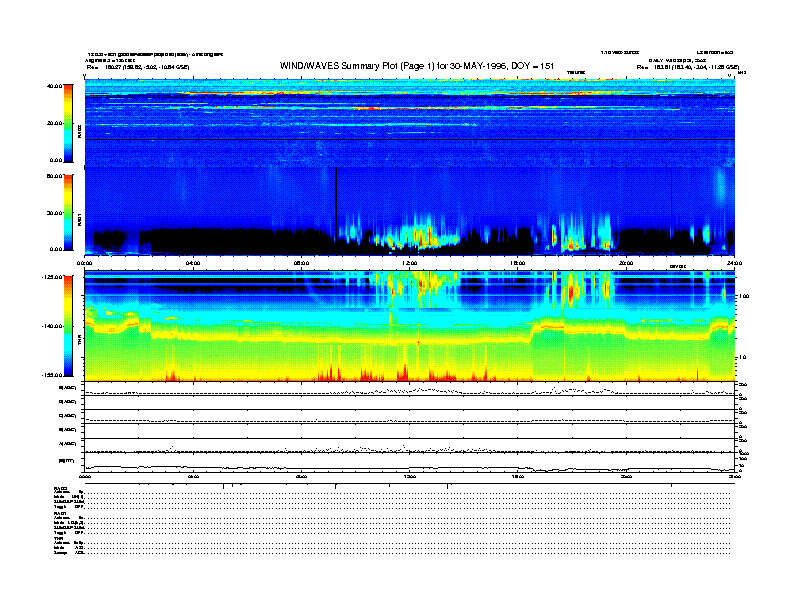The width and height of the screenshot is (792, 612).
Task: Click the 30.00 tick on RAD1 color bar
Action: click(x=54, y=213)
